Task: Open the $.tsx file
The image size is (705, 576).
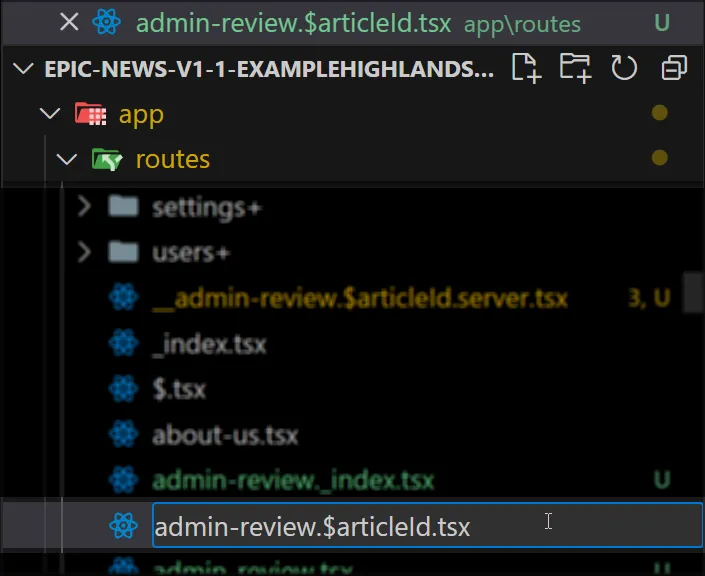Action: click(179, 389)
